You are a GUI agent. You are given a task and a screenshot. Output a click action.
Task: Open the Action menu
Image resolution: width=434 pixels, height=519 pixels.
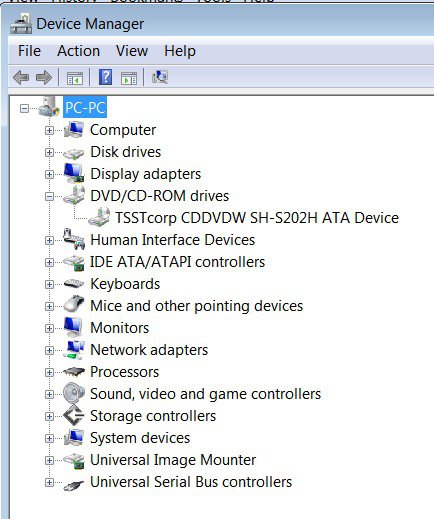pos(78,51)
